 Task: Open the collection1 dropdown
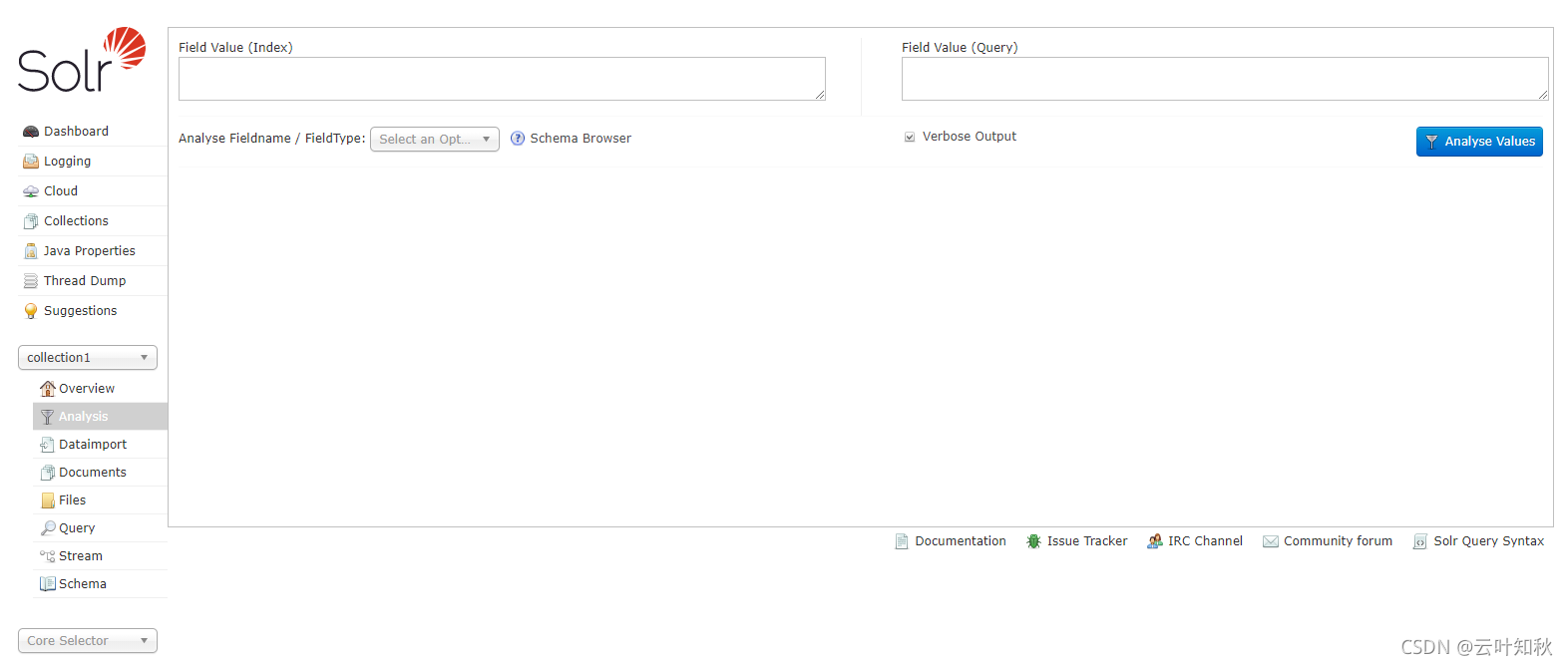tap(88, 358)
